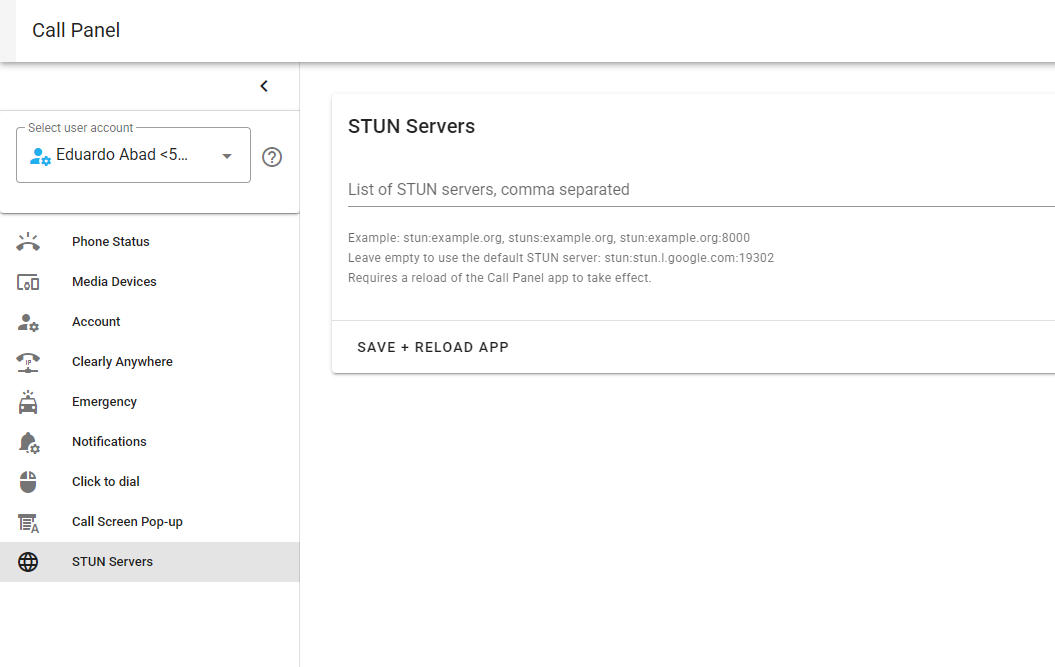The height and width of the screenshot is (667, 1055).
Task: Click the Notifications bell icon
Action: [x=28, y=442]
